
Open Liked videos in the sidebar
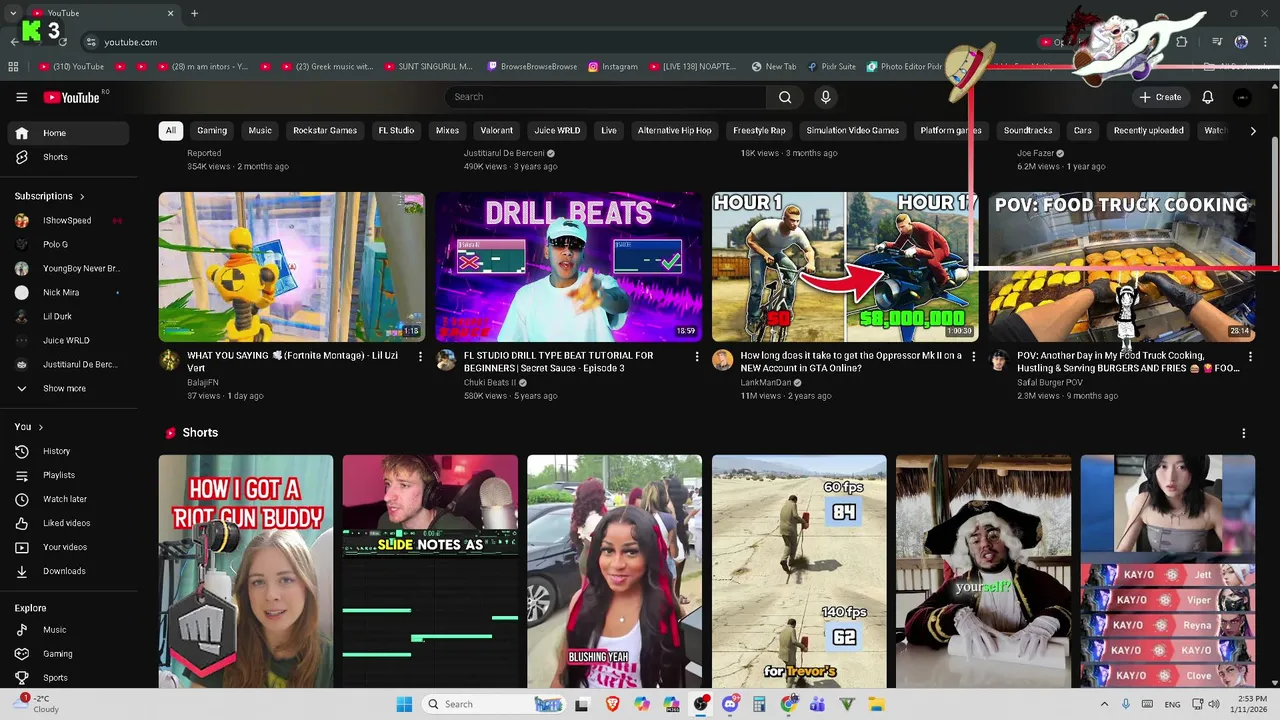click(x=66, y=523)
